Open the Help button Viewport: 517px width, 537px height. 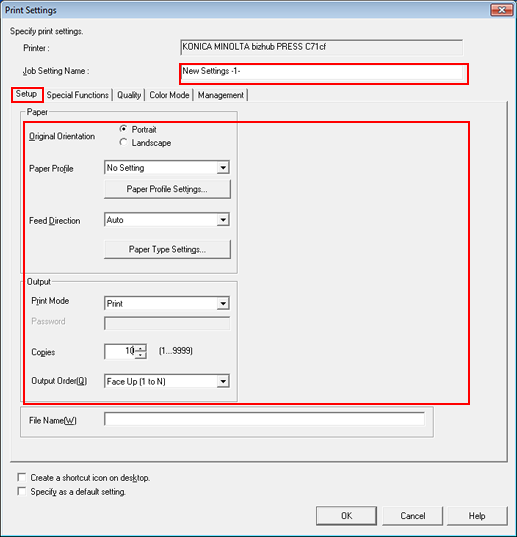[x=477, y=515]
